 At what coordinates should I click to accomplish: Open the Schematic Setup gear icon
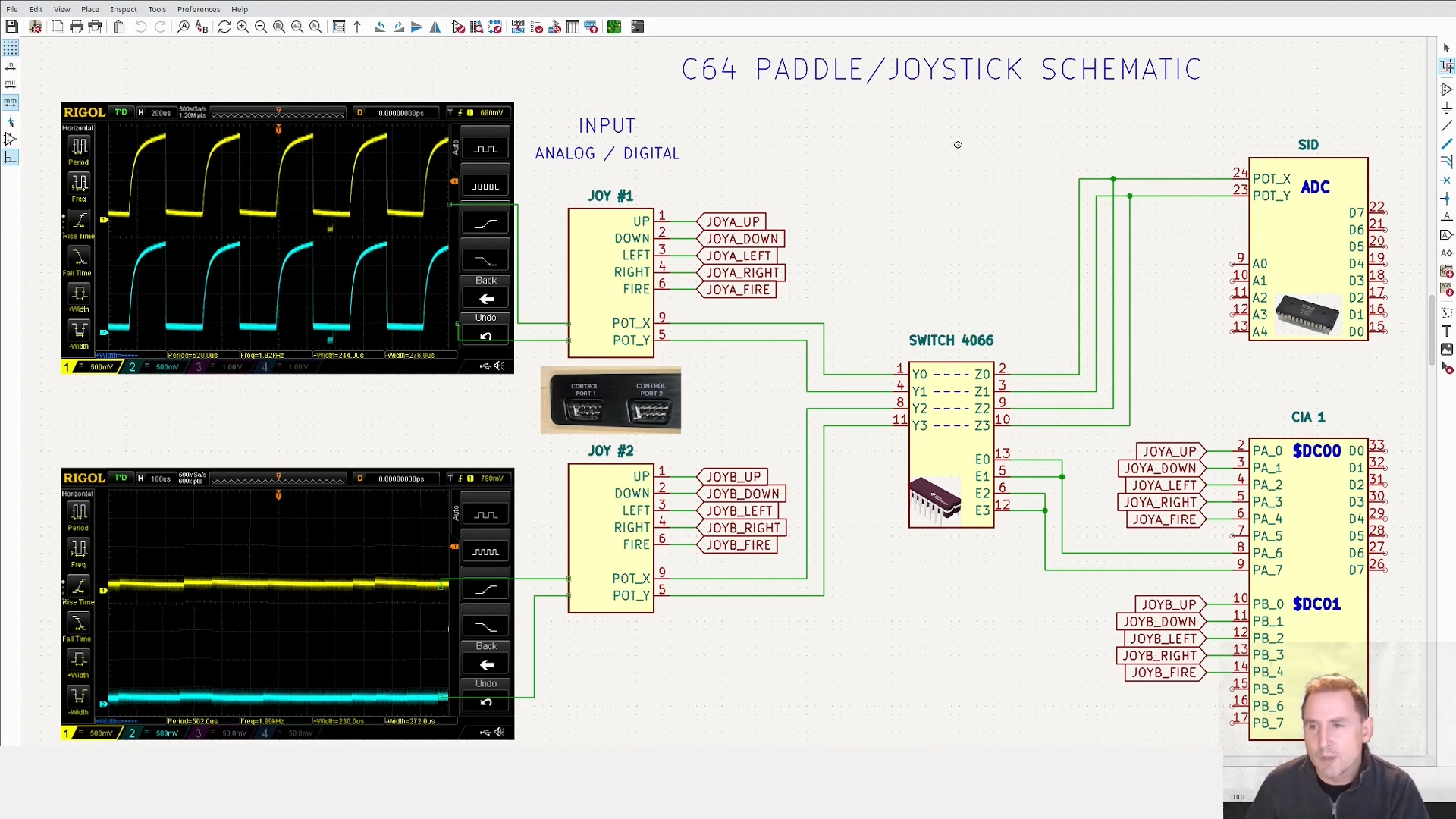pyautogui.click(x=35, y=27)
